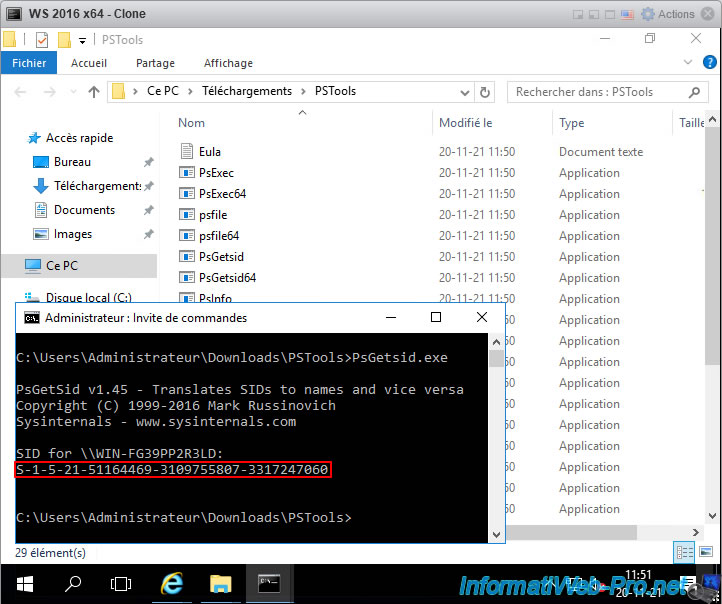Switch to the Affichage ribbon tab
Image resolution: width=722 pixels, height=604 pixels.
coord(228,63)
